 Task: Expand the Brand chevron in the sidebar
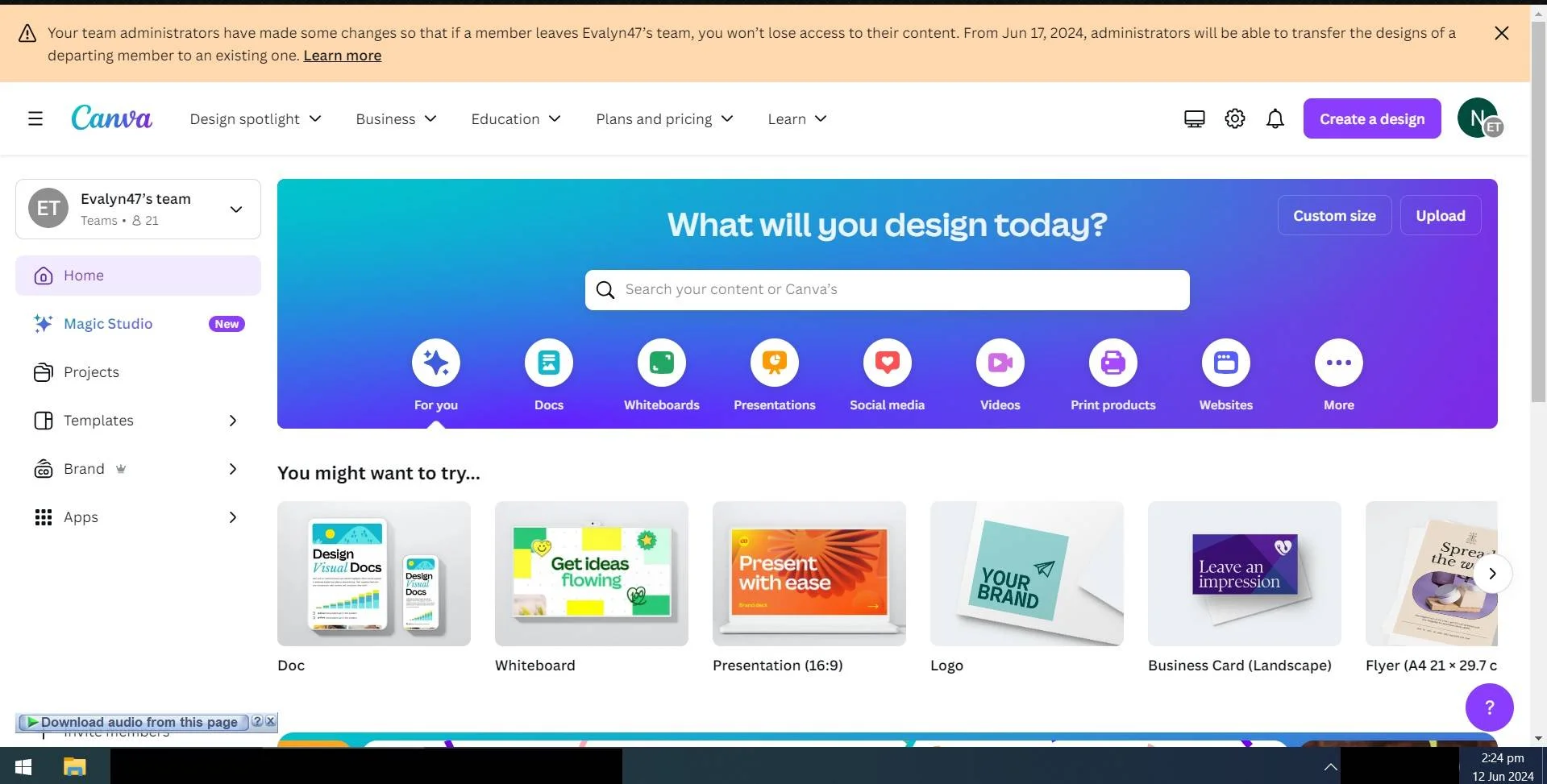pos(233,469)
